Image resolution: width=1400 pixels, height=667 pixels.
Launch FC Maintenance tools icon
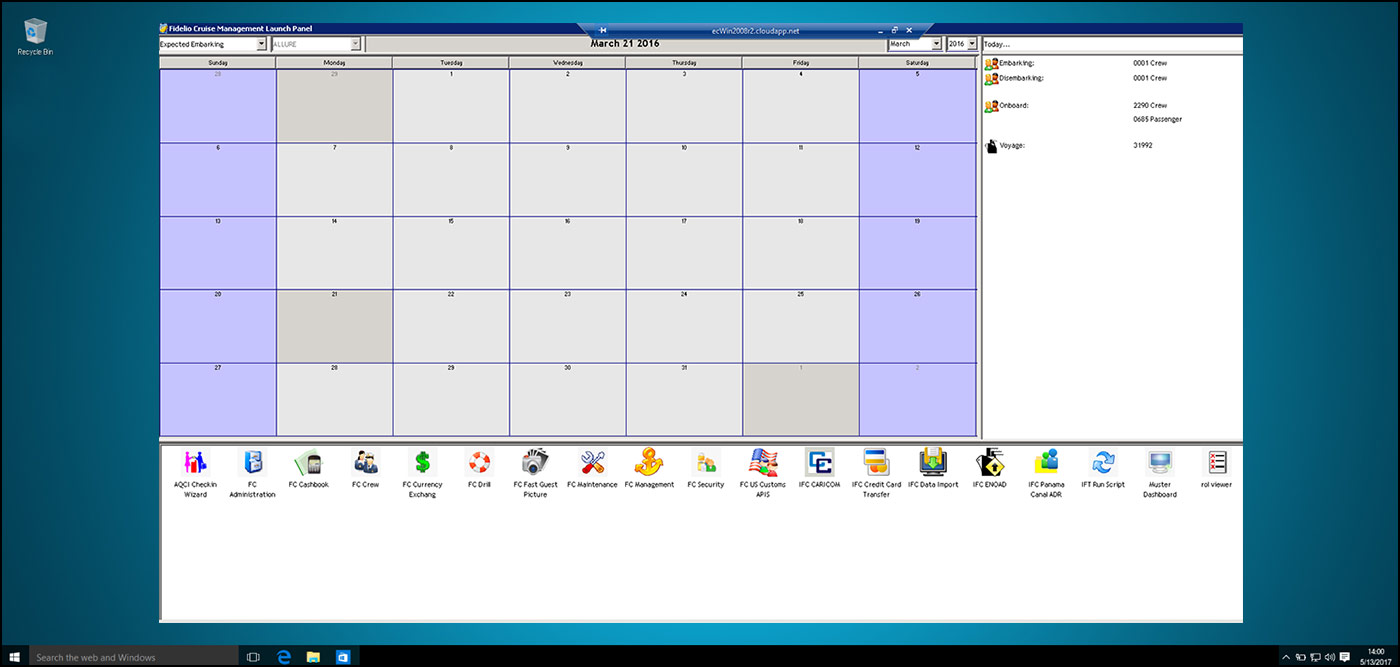(592, 469)
